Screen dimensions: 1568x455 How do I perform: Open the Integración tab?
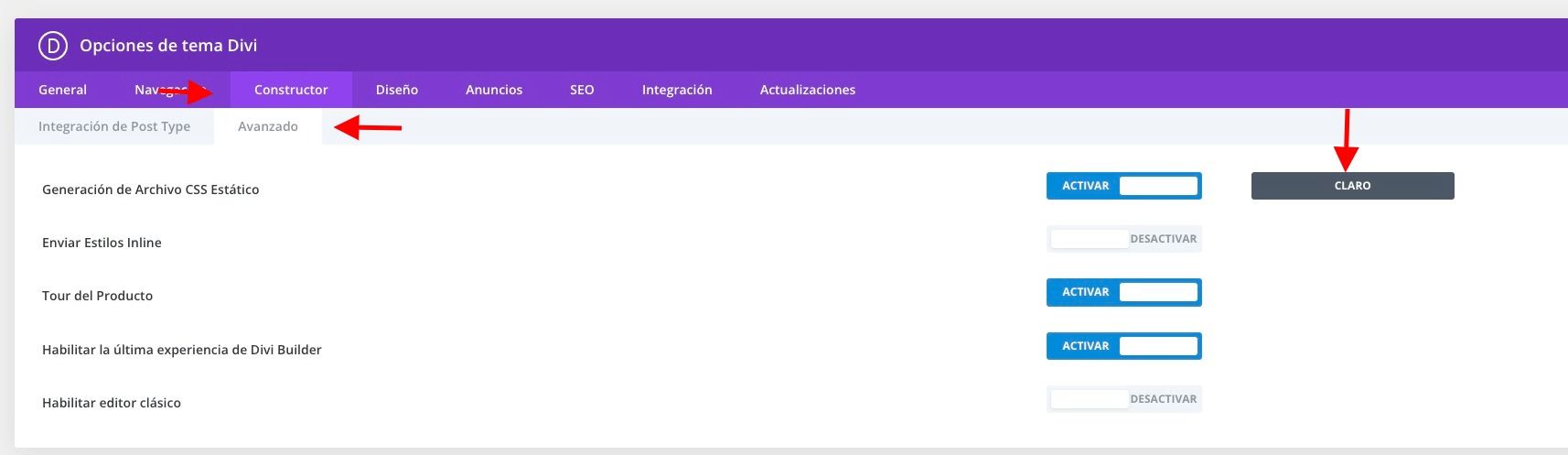click(x=677, y=90)
